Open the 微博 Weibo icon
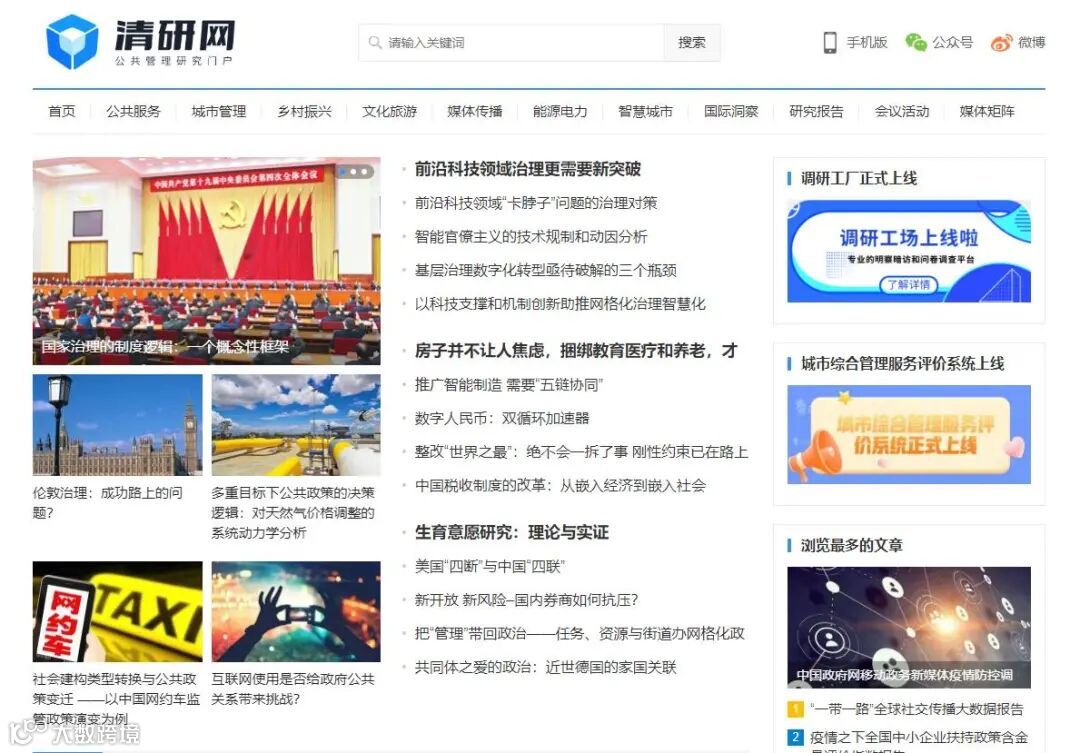This screenshot has height=753, width=1080. click(1001, 43)
